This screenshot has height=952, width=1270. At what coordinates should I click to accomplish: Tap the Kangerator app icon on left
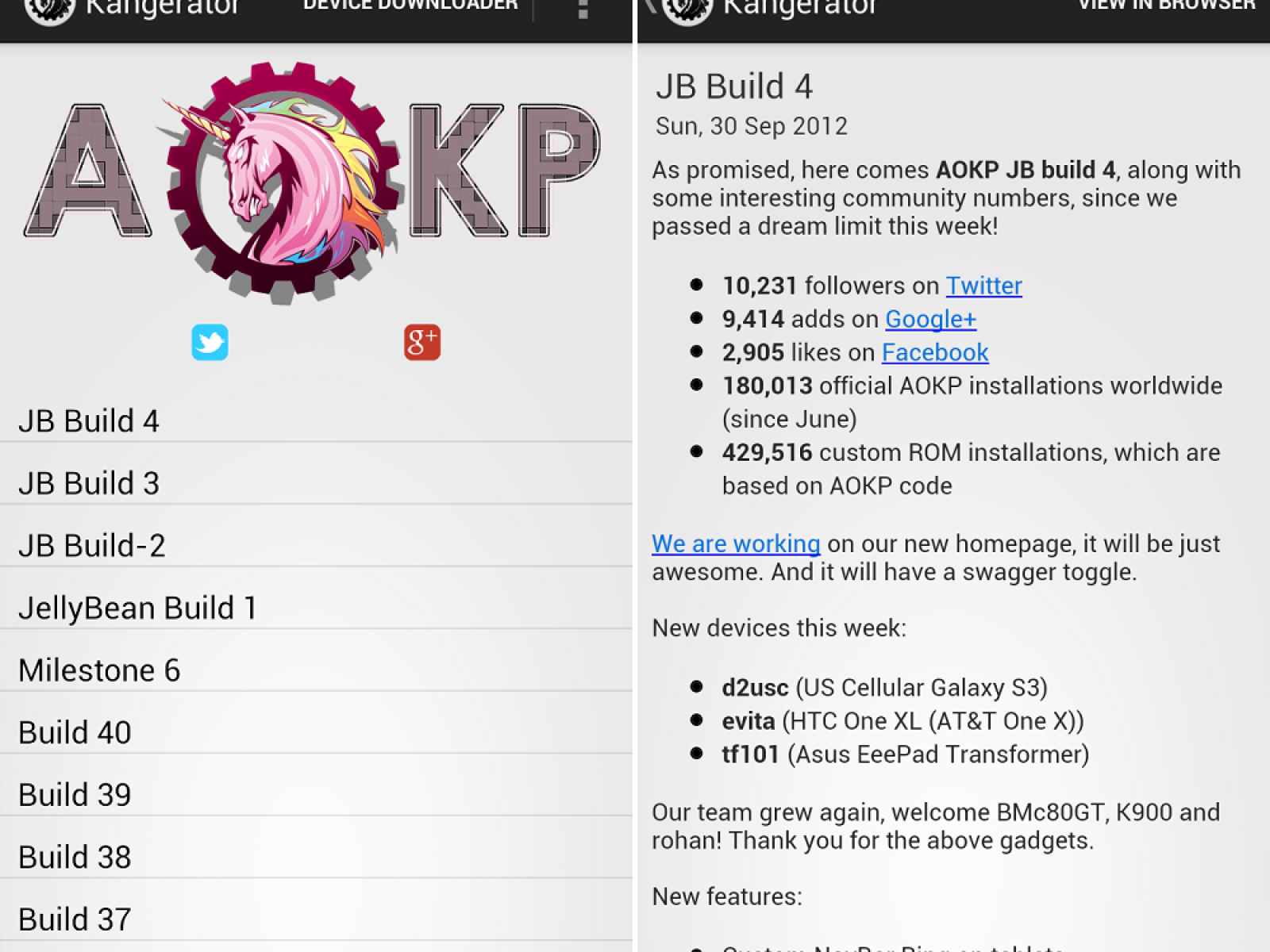click(49, 10)
